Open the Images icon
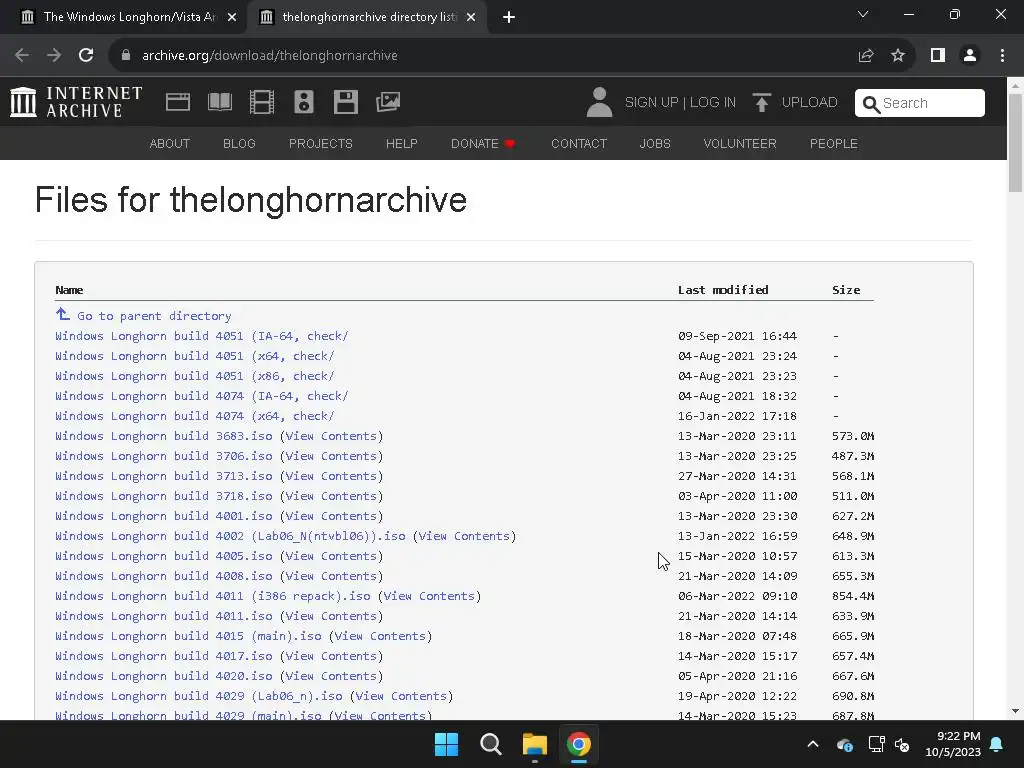Screen dimensions: 1024x768 pos(388,102)
